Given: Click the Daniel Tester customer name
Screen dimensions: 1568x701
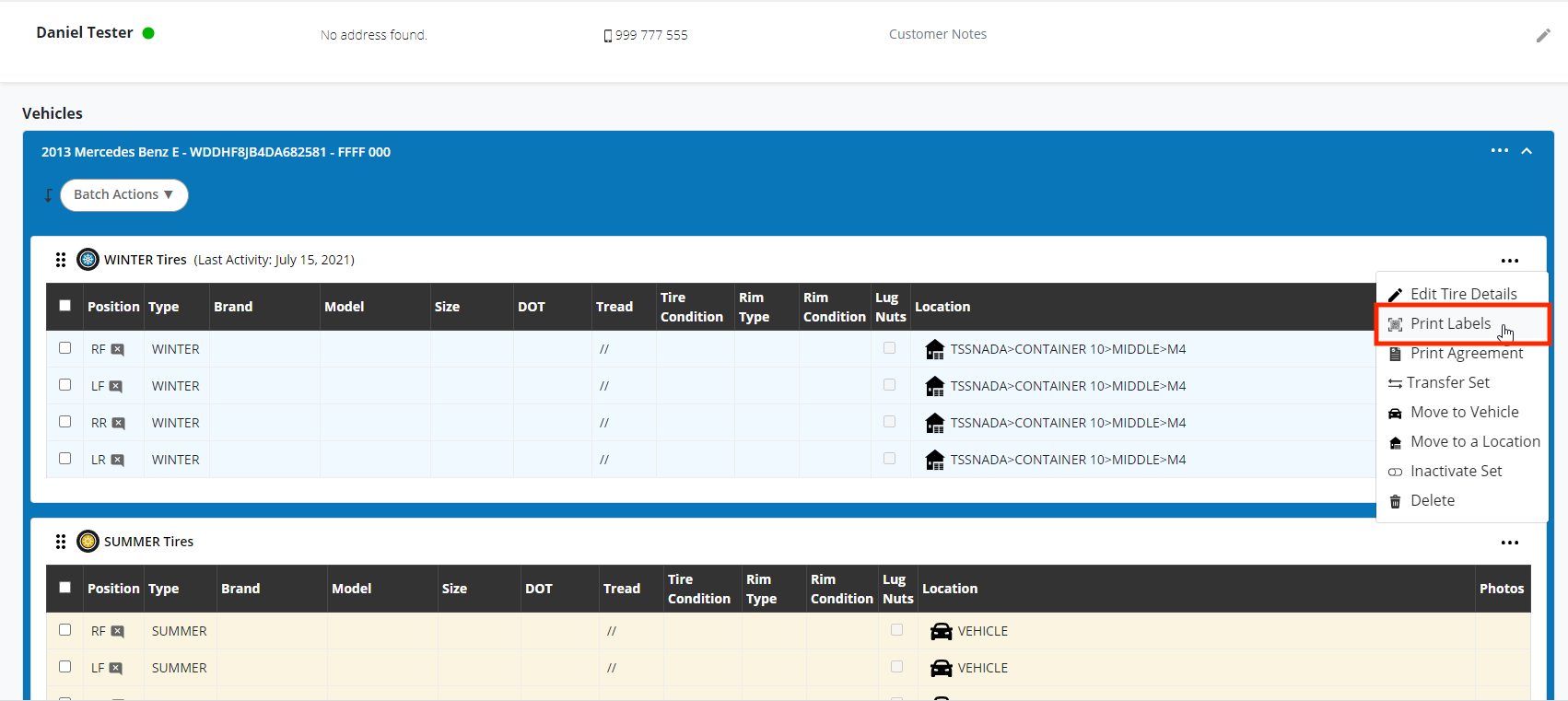Looking at the screenshot, I should [85, 32].
